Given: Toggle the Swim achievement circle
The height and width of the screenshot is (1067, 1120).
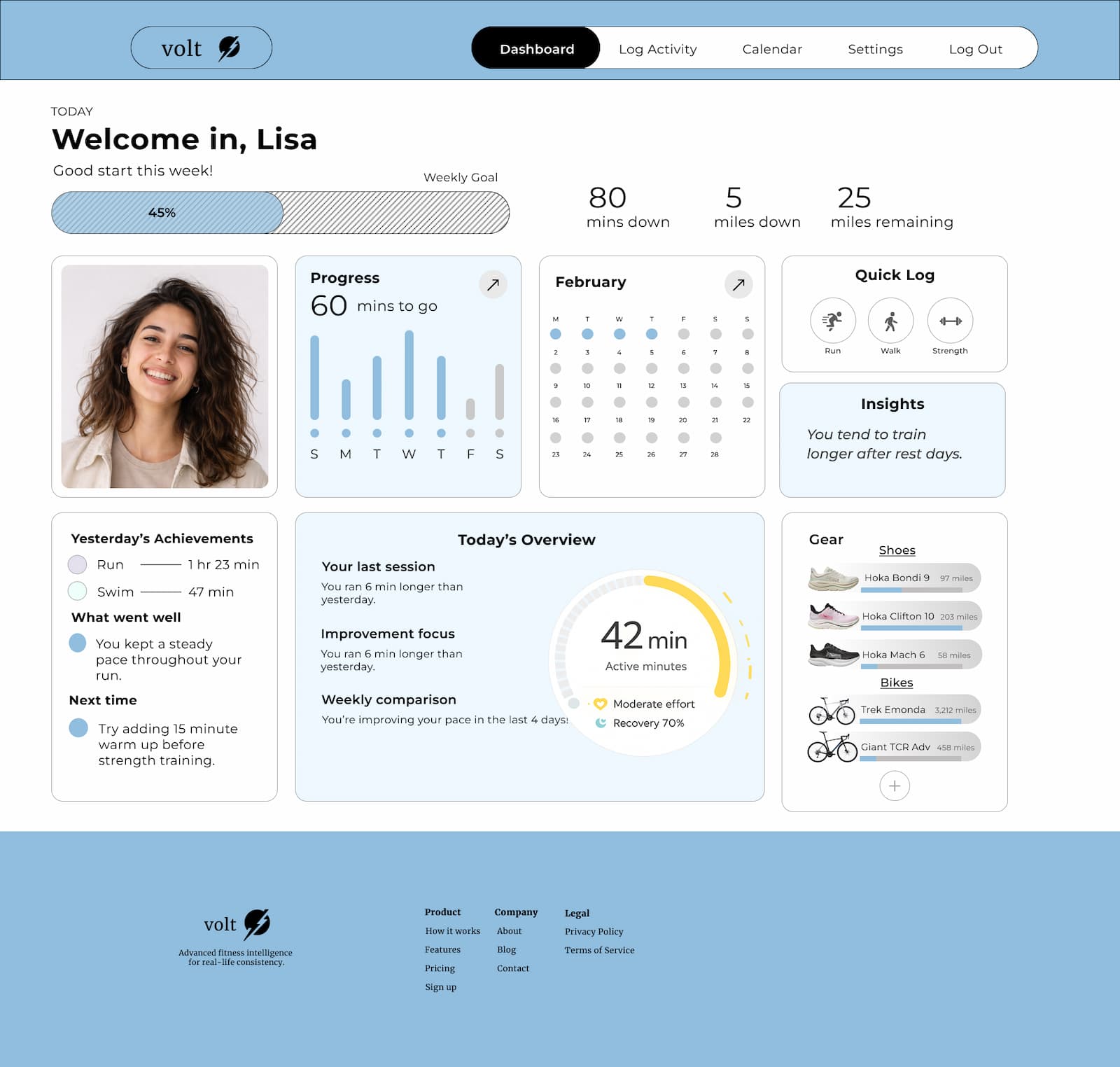Looking at the screenshot, I should pos(77,591).
